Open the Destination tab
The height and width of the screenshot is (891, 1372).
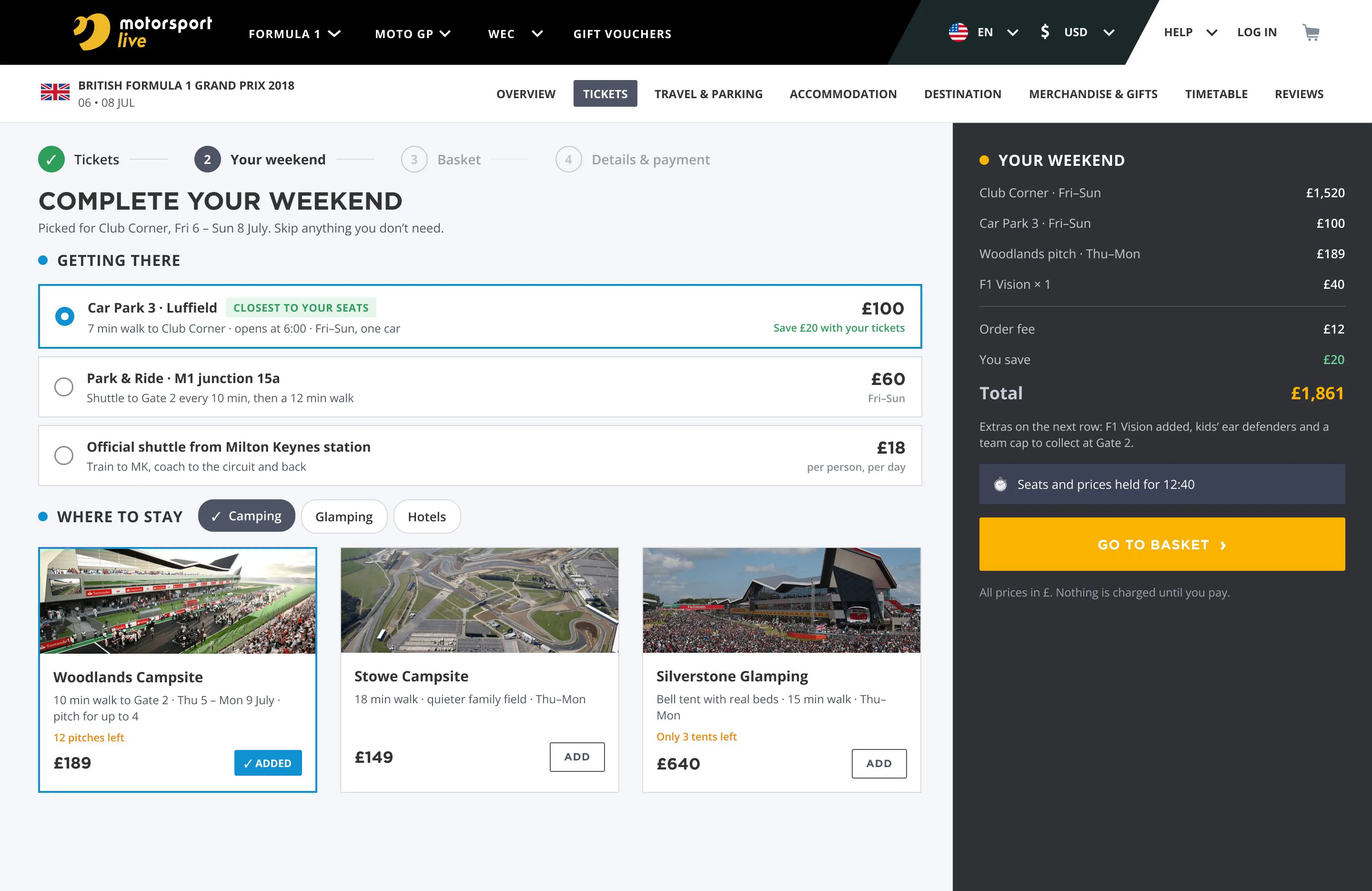click(962, 94)
